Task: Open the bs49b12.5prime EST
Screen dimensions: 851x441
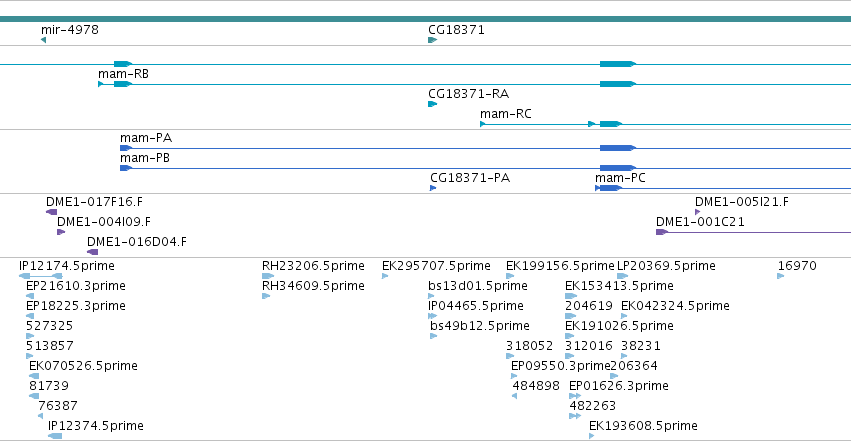Action: tap(434, 336)
